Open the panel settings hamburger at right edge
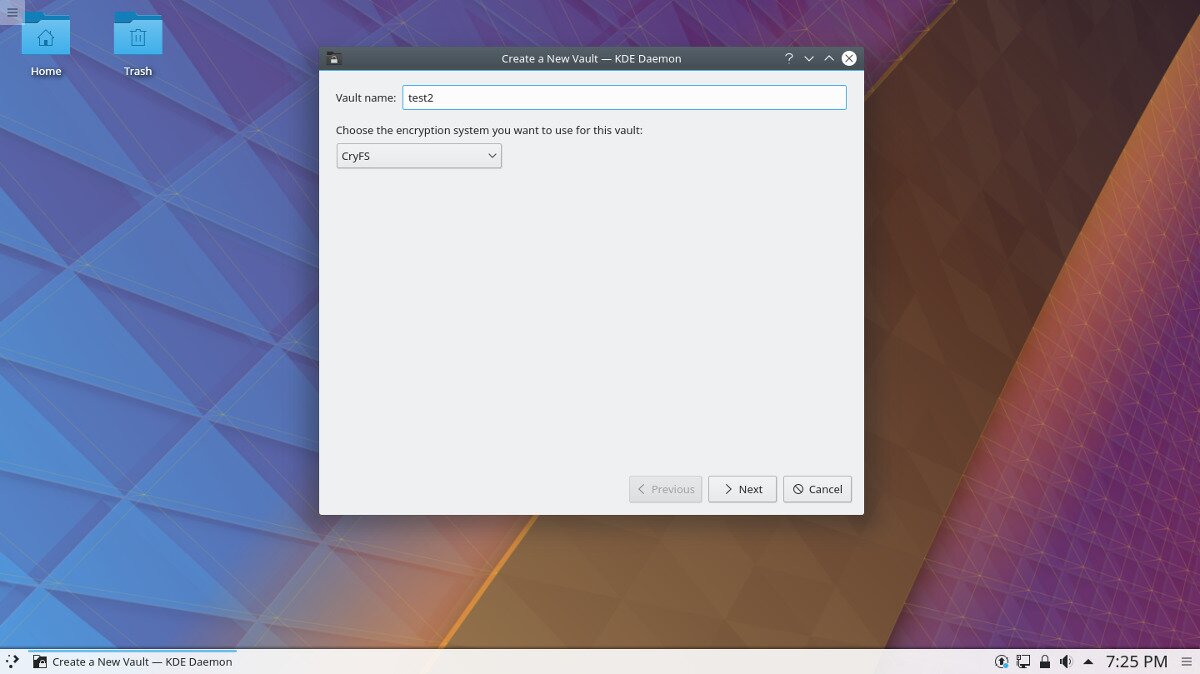Image resolution: width=1200 pixels, height=674 pixels. (1187, 661)
